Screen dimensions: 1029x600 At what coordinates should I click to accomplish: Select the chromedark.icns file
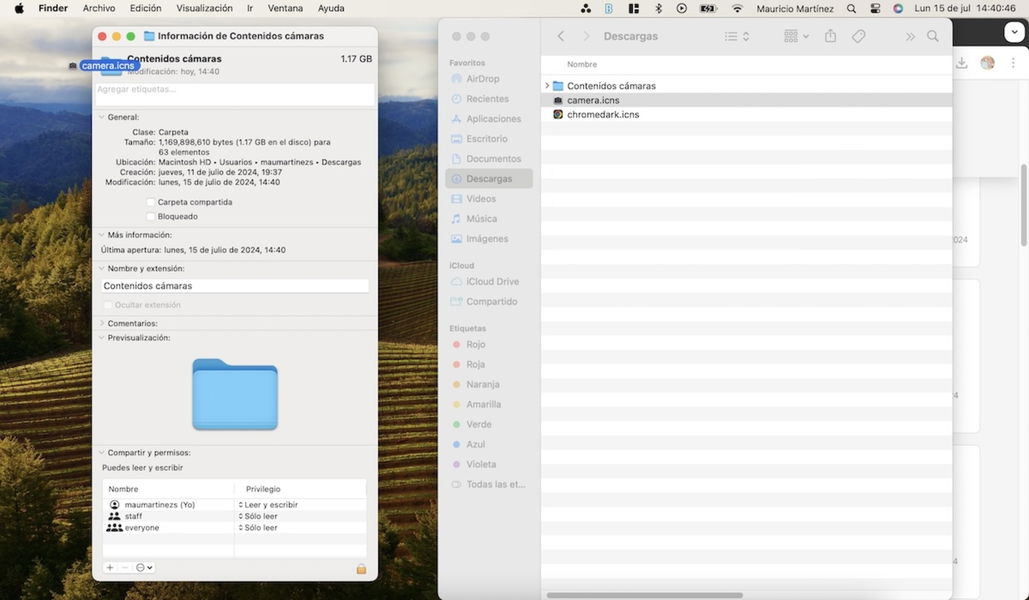tap(602, 115)
